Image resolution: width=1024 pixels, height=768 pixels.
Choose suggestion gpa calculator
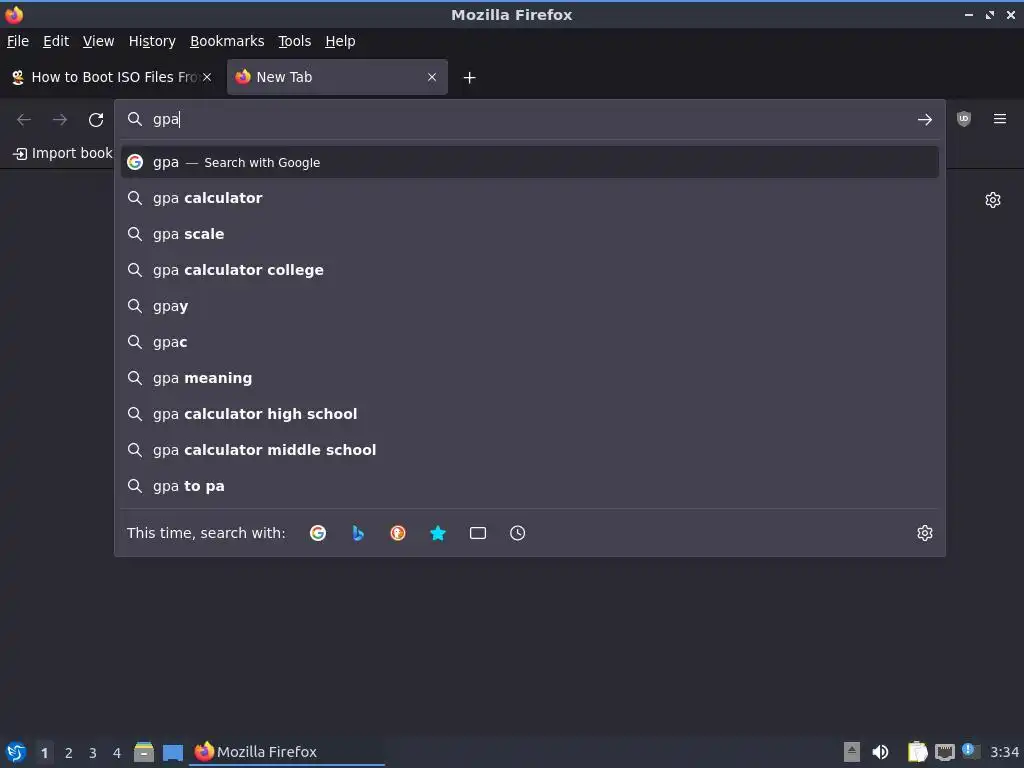click(x=530, y=198)
